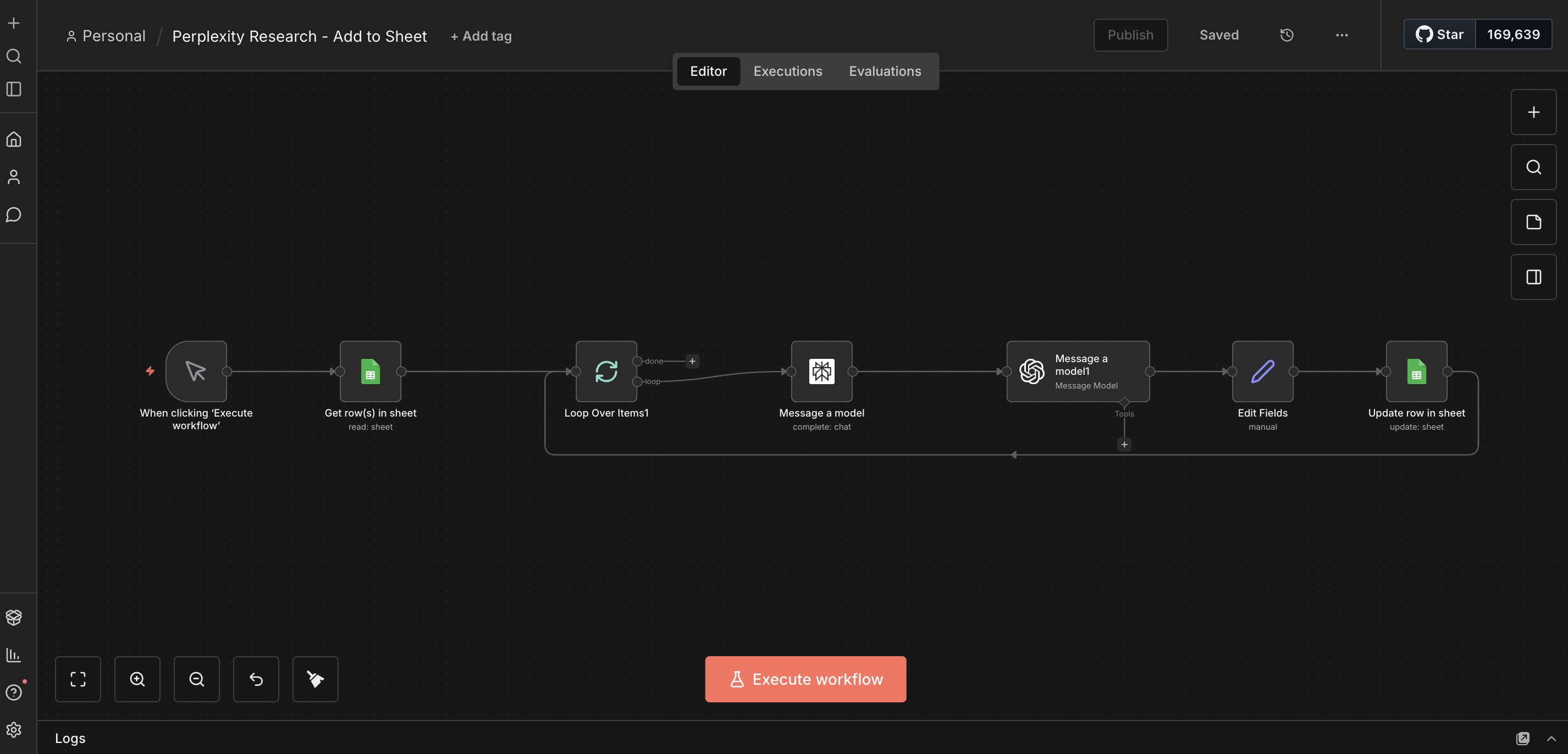Open Settings gear at the bottom left
This screenshot has height=754, width=1568.
pyautogui.click(x=13, y=730)
